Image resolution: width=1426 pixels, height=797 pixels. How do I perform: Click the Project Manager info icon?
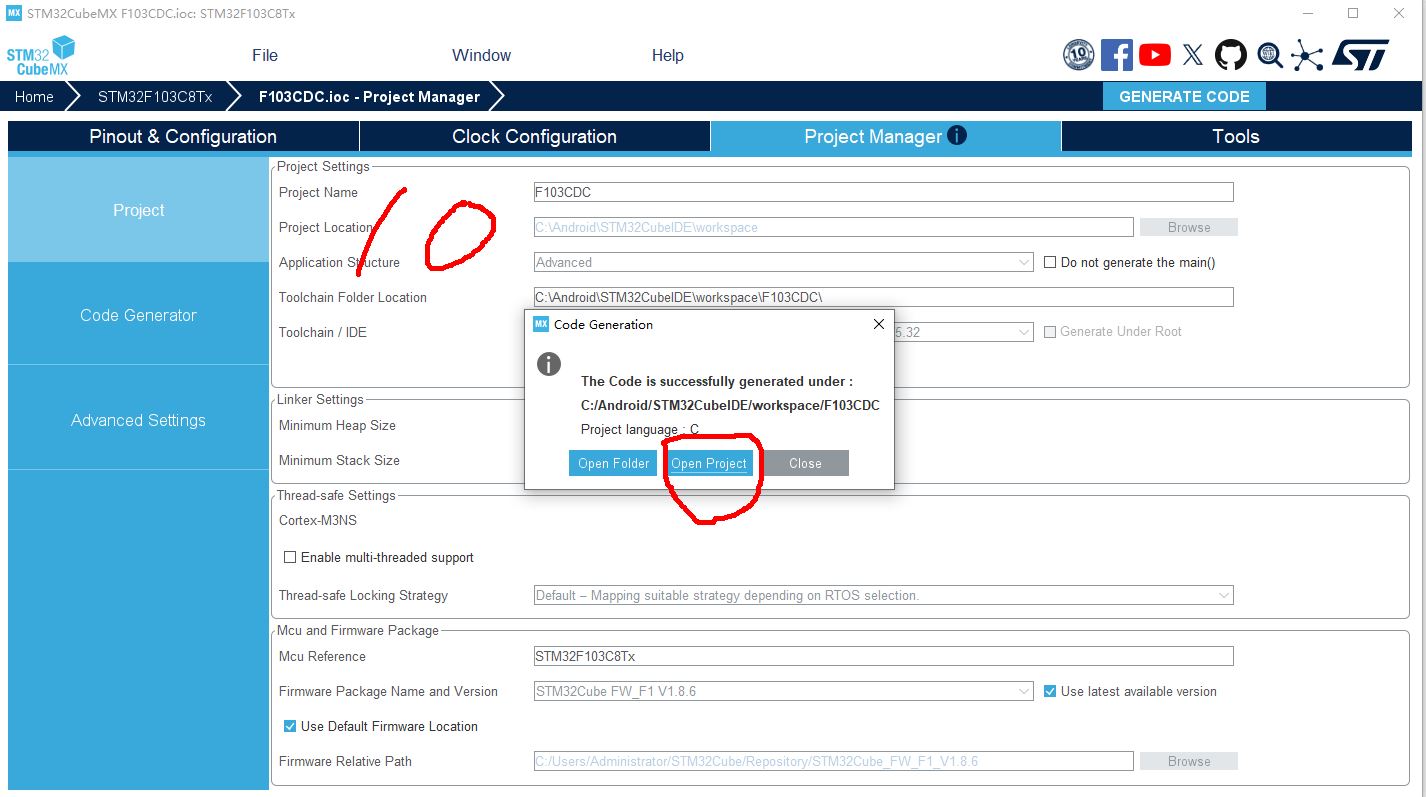pyautogui.click(x=957, y=135)
